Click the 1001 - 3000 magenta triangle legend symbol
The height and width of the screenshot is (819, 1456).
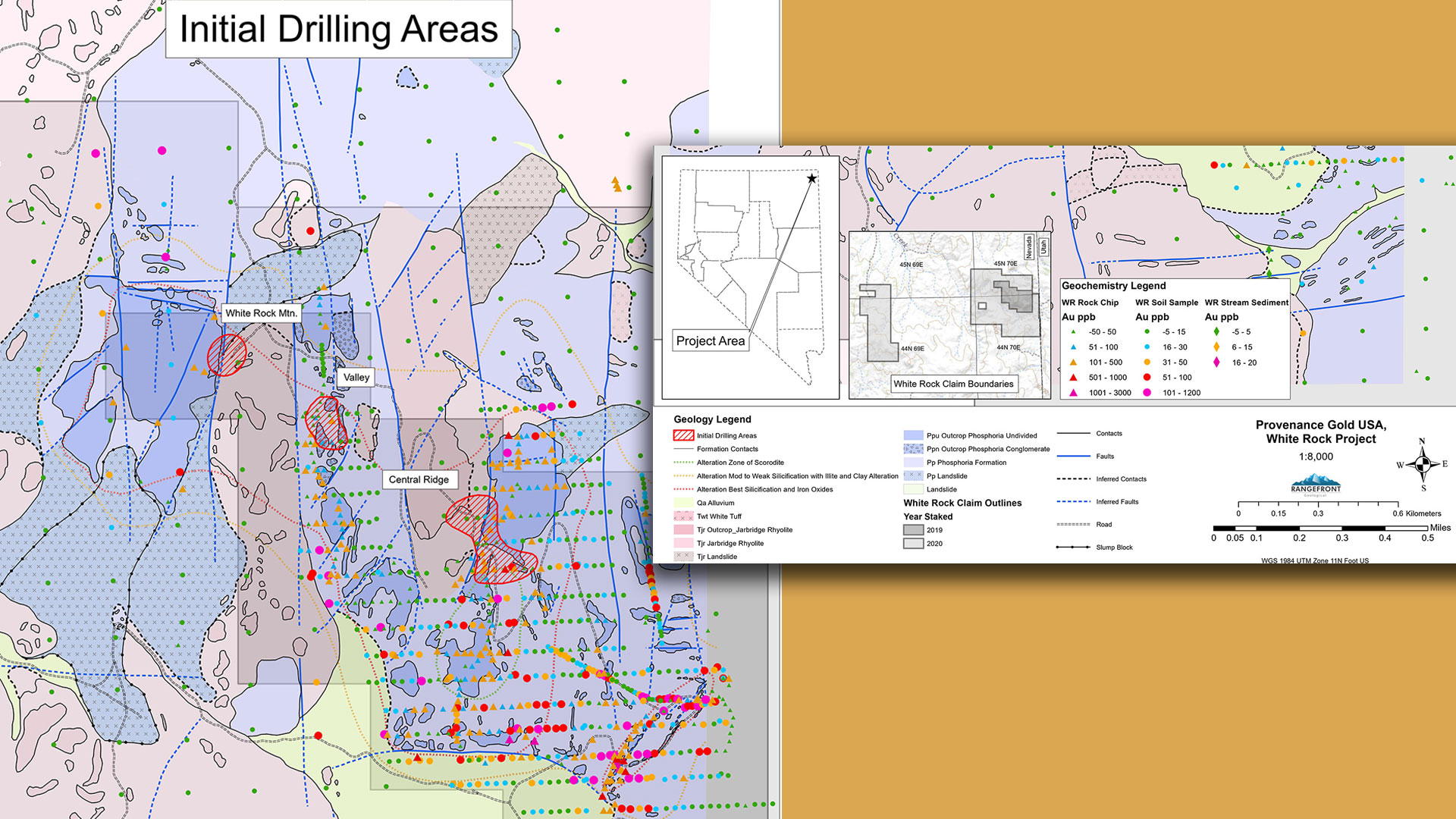[1073, 393]
